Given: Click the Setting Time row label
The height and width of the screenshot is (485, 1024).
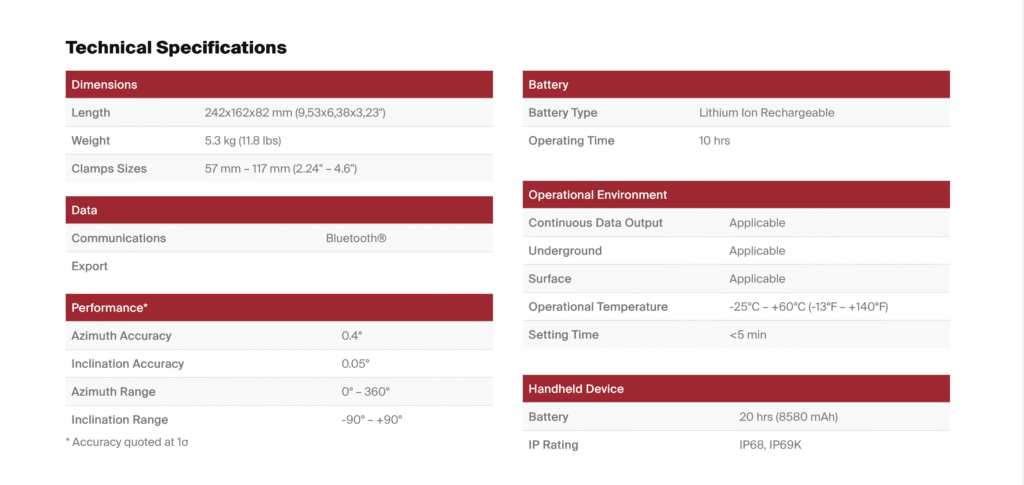Looking at the screenshot, I should click(x=564, y=335).
